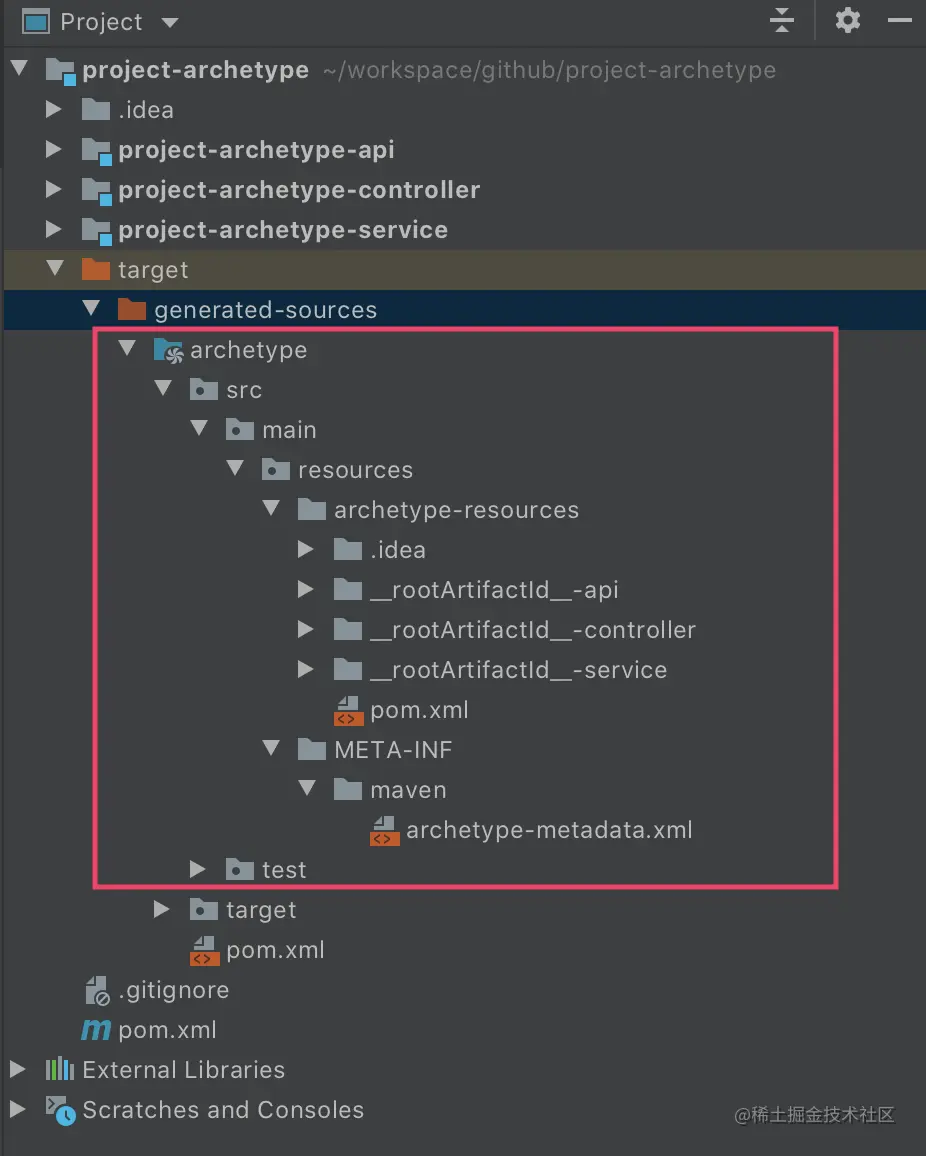The width and height of the screenshot is (926, 1156).
Task: Click the archetype module icon
Action: 167,350
